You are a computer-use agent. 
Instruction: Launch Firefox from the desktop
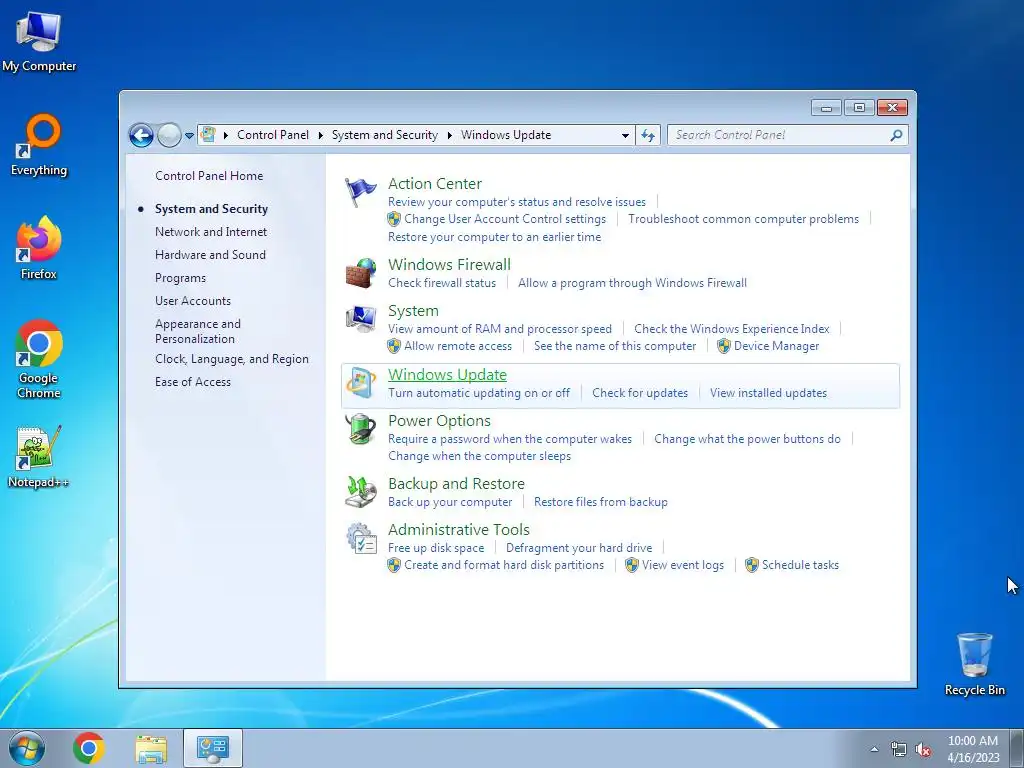point(39,248)
